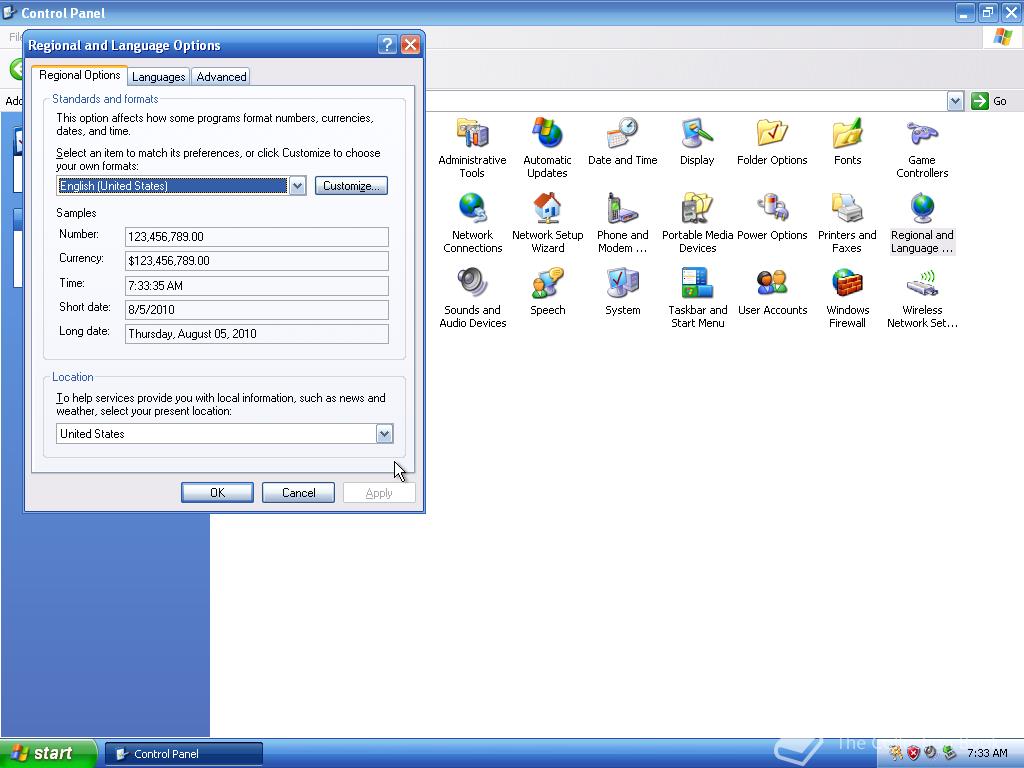Close the Regional and Language Options dialog

[410, 44]
